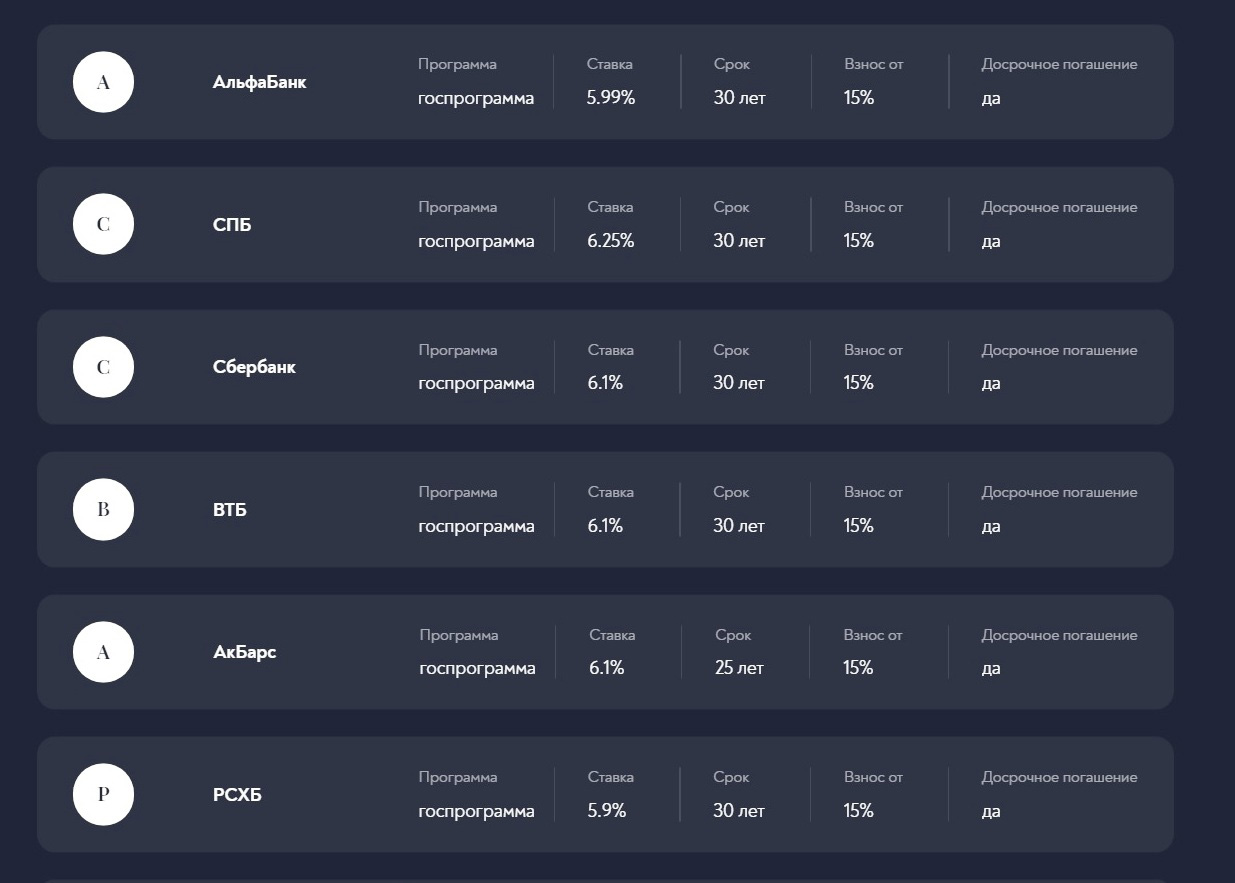Image resolution: width=1235 pixels, height=883 pixels.
Task: Click ВТБ's 15% down payment value
Action: coord(859,526)
